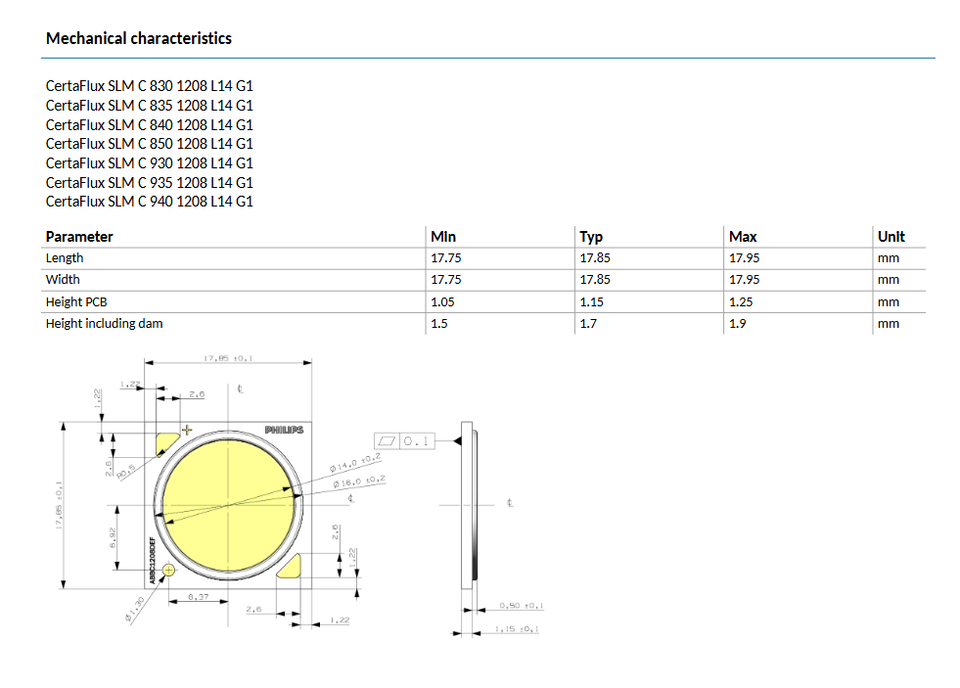Viewport: 960px width, 688px height.
Task: Select CertaFlux SLM C 830 1208 L14 G1
Action: click(149, 86)
